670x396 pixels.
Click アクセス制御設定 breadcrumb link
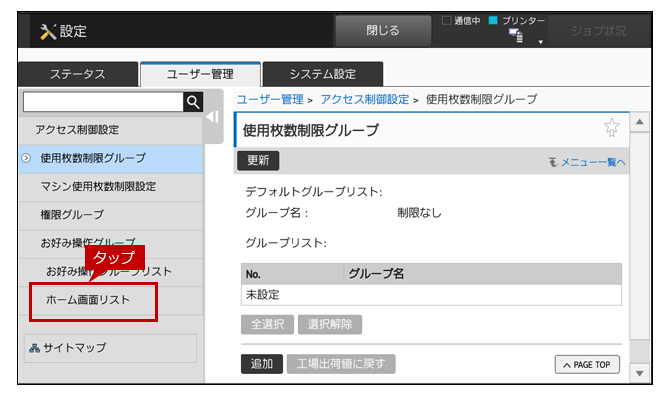[365, 100]
